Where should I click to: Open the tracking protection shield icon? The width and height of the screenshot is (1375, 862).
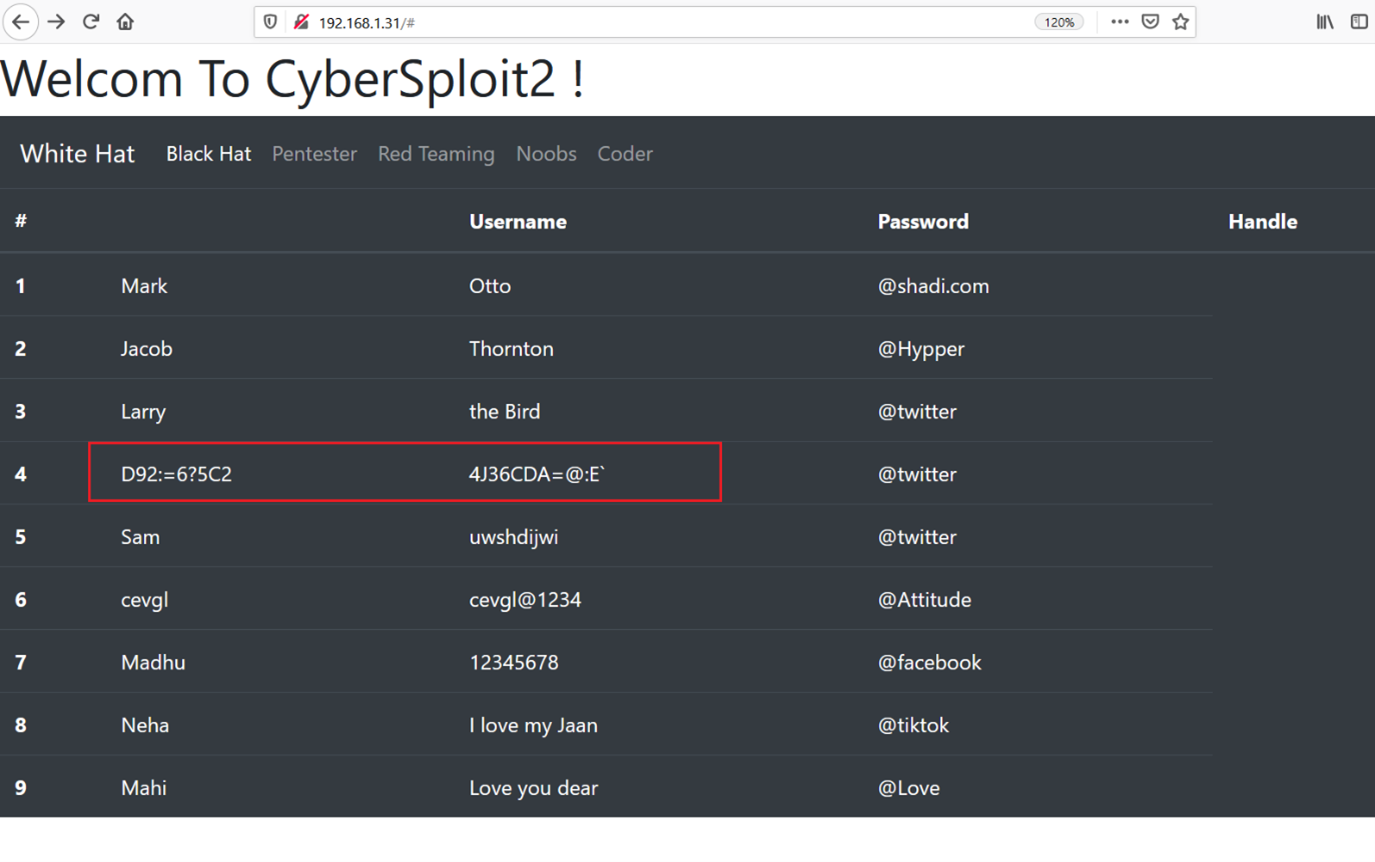click(270, 22)
